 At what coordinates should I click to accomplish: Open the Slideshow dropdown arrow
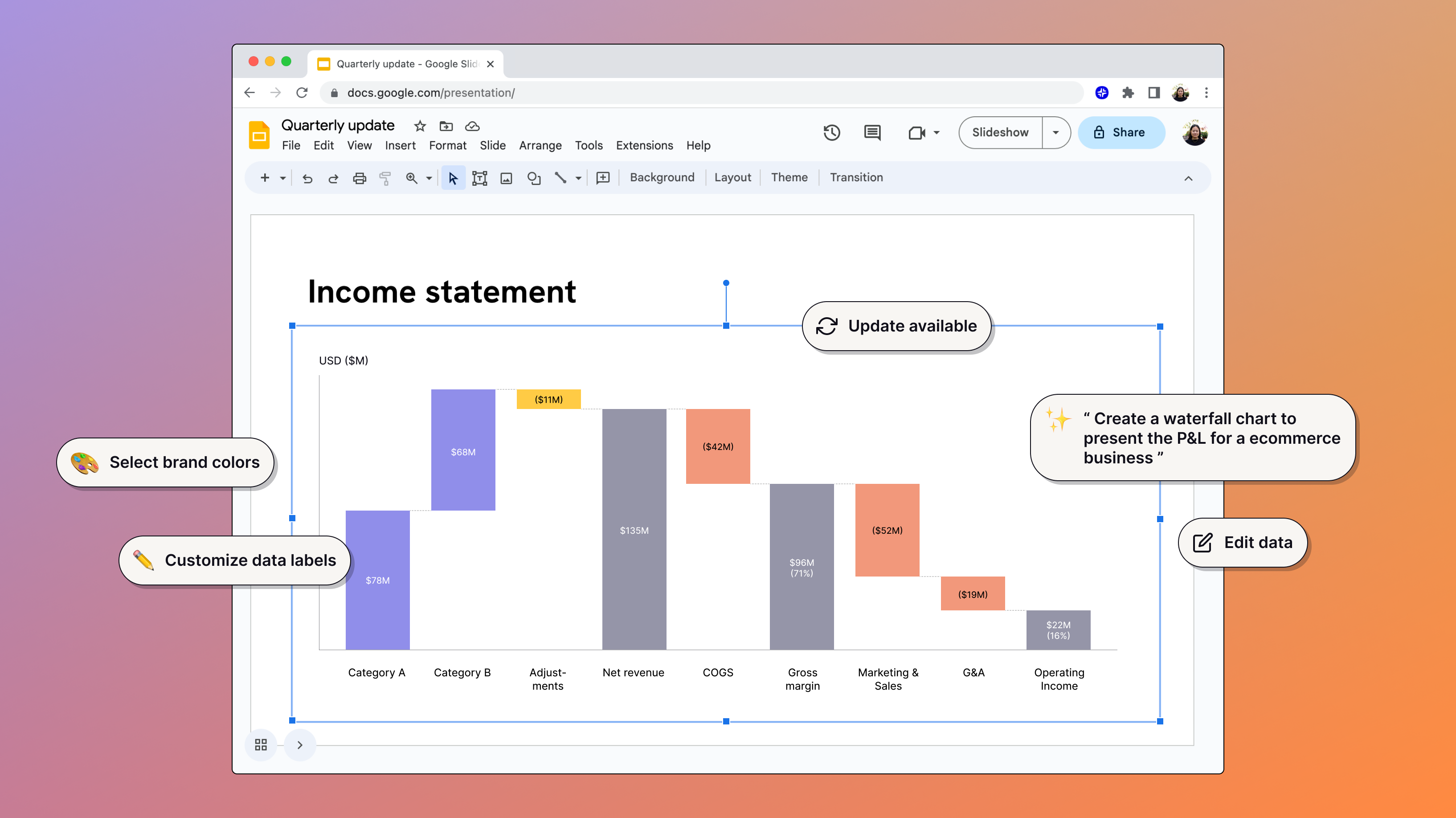(x=1055, y=133)
